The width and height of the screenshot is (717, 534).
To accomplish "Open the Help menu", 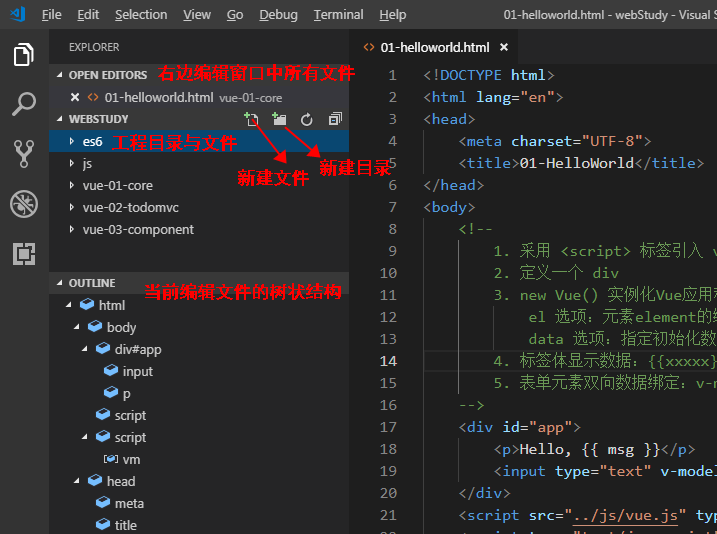I will point(393,15).
